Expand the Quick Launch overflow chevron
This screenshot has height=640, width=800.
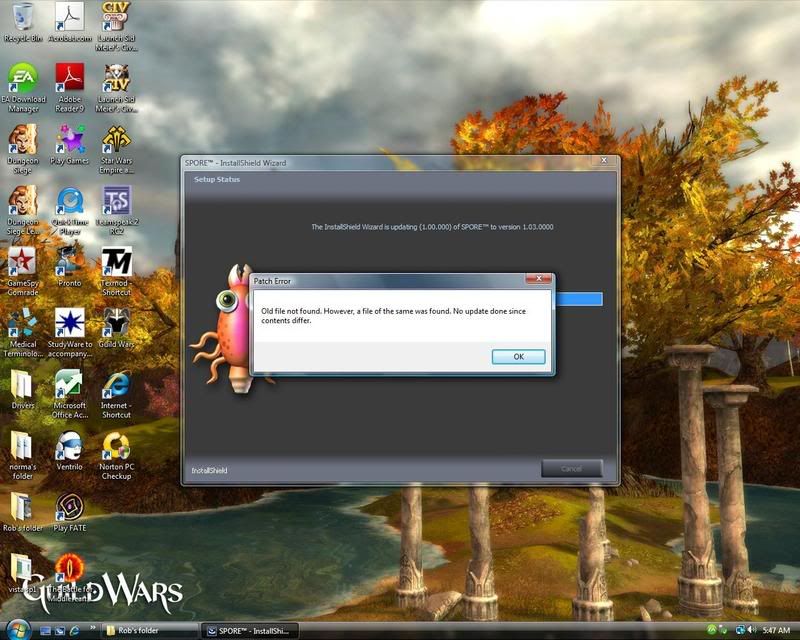tap(92, 628)
